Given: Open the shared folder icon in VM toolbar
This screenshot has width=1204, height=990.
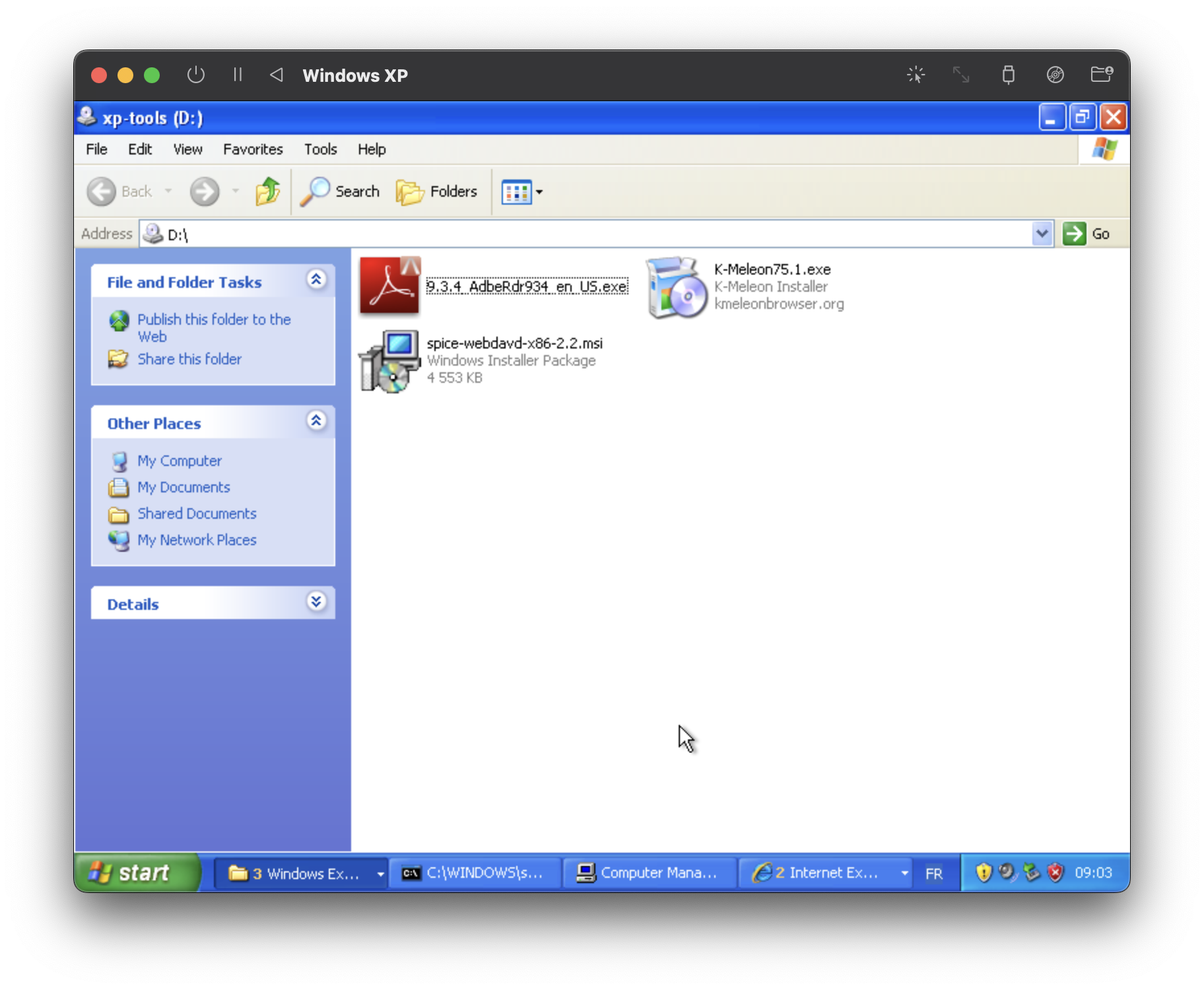Looking at the screenshot, I should coord(1102,75).
